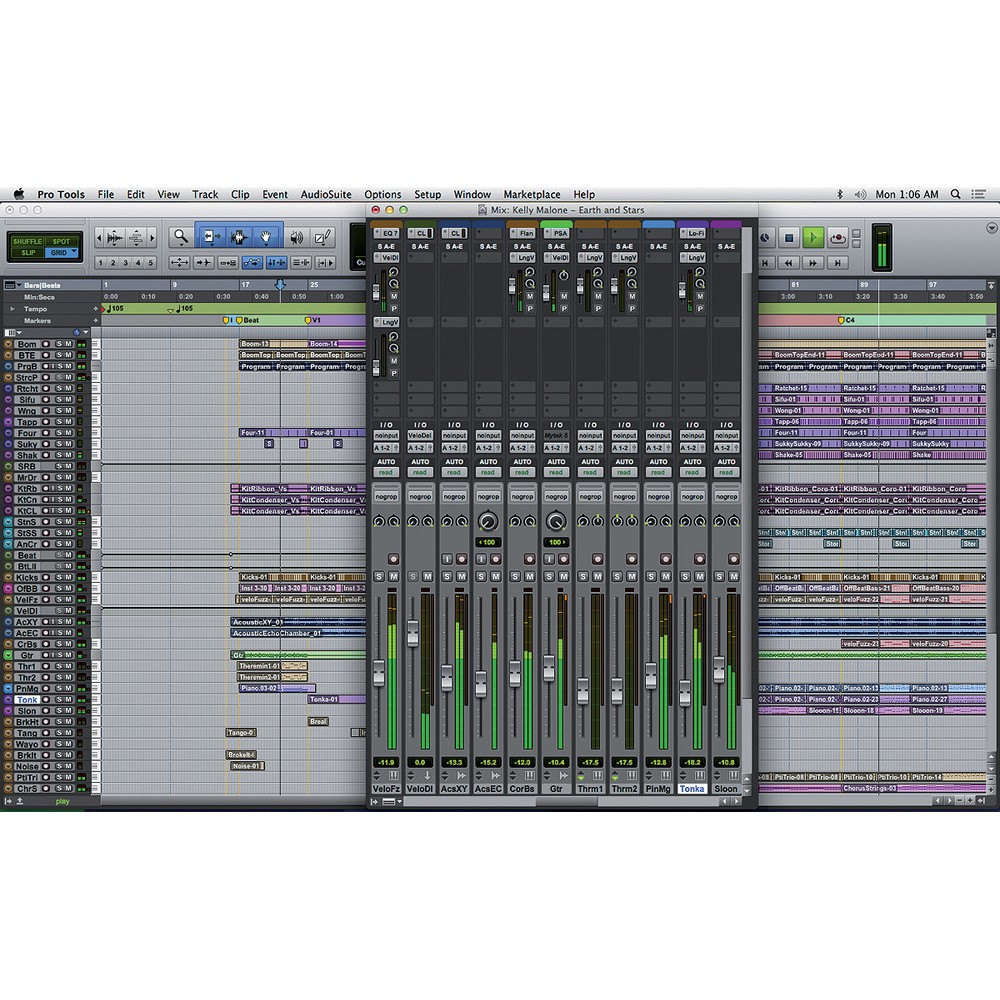Click the Gtr channel volume fader
The height and width of the screenshot is (1000, 1000).
tap(549, 668)
